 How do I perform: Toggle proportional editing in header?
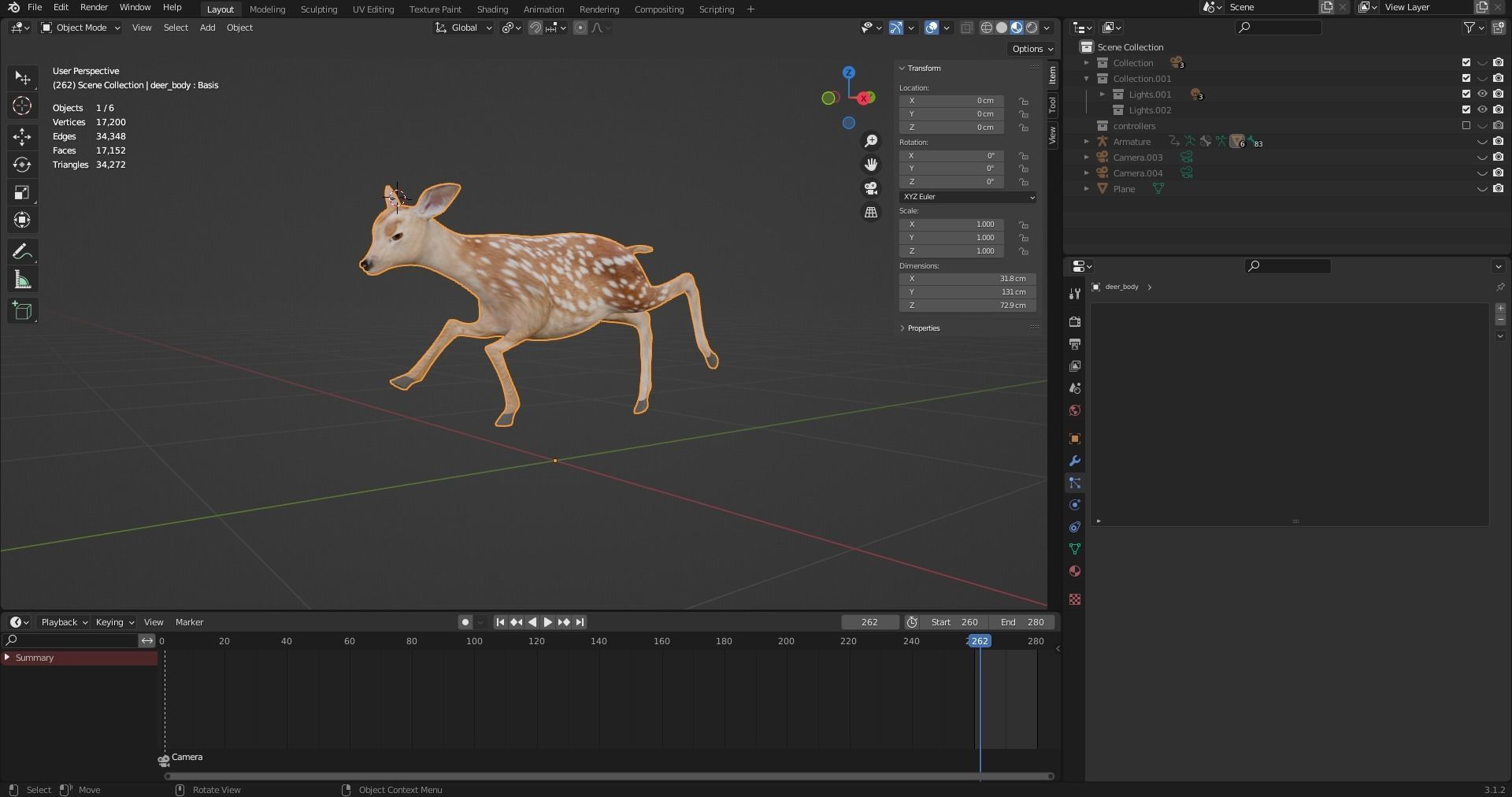tap(580, 28)
